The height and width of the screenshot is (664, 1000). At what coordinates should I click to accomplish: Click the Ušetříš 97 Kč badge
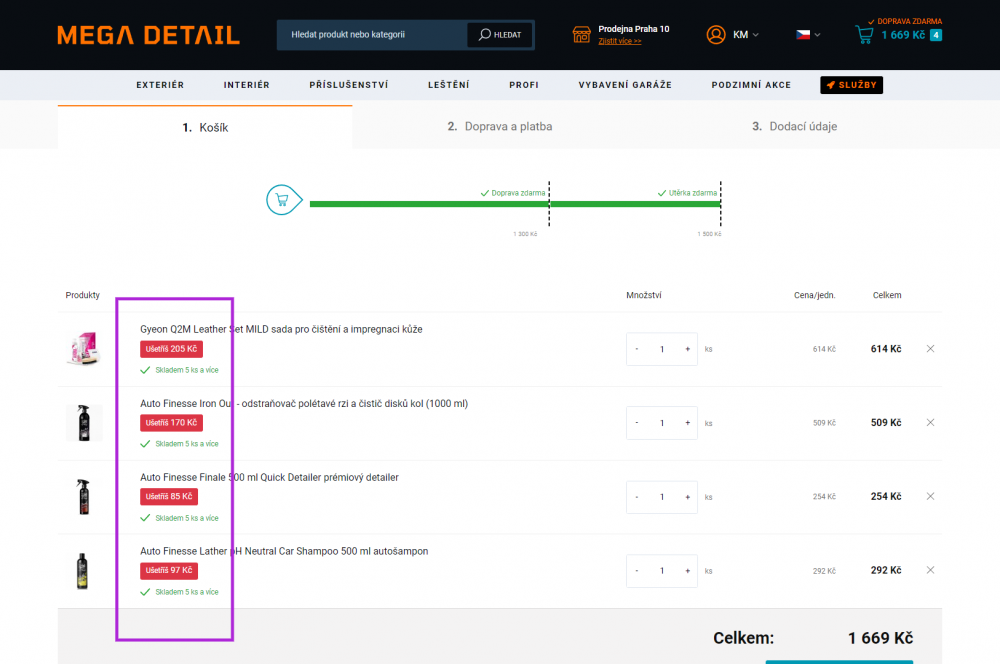[169, 570]
